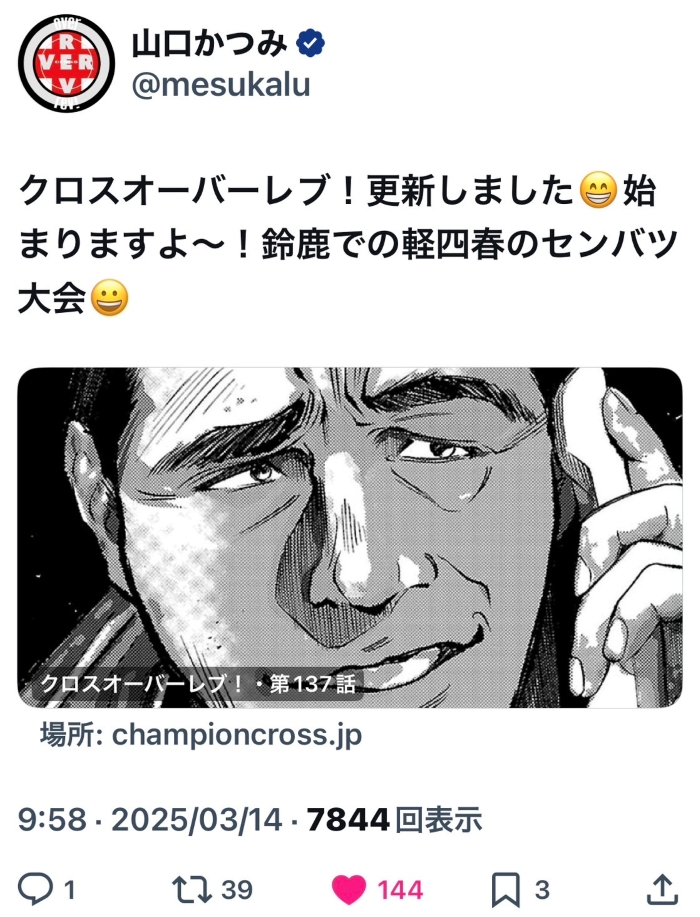
Task: Tap the retweet arrows icon
Action: 192,890
